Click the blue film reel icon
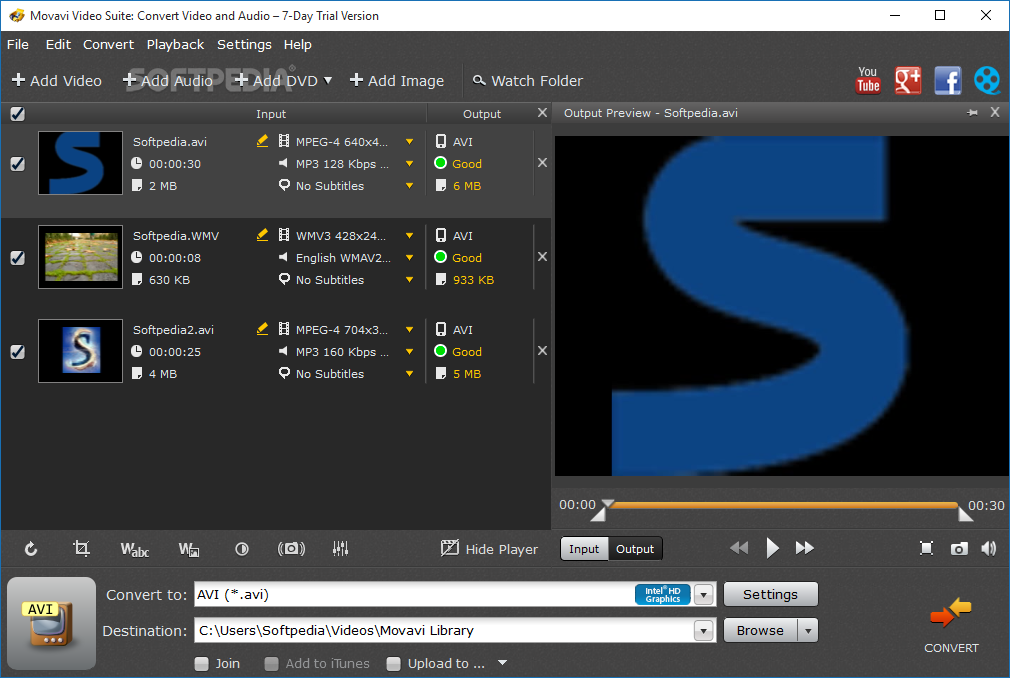1010x678 pixels. coord(987,80)
